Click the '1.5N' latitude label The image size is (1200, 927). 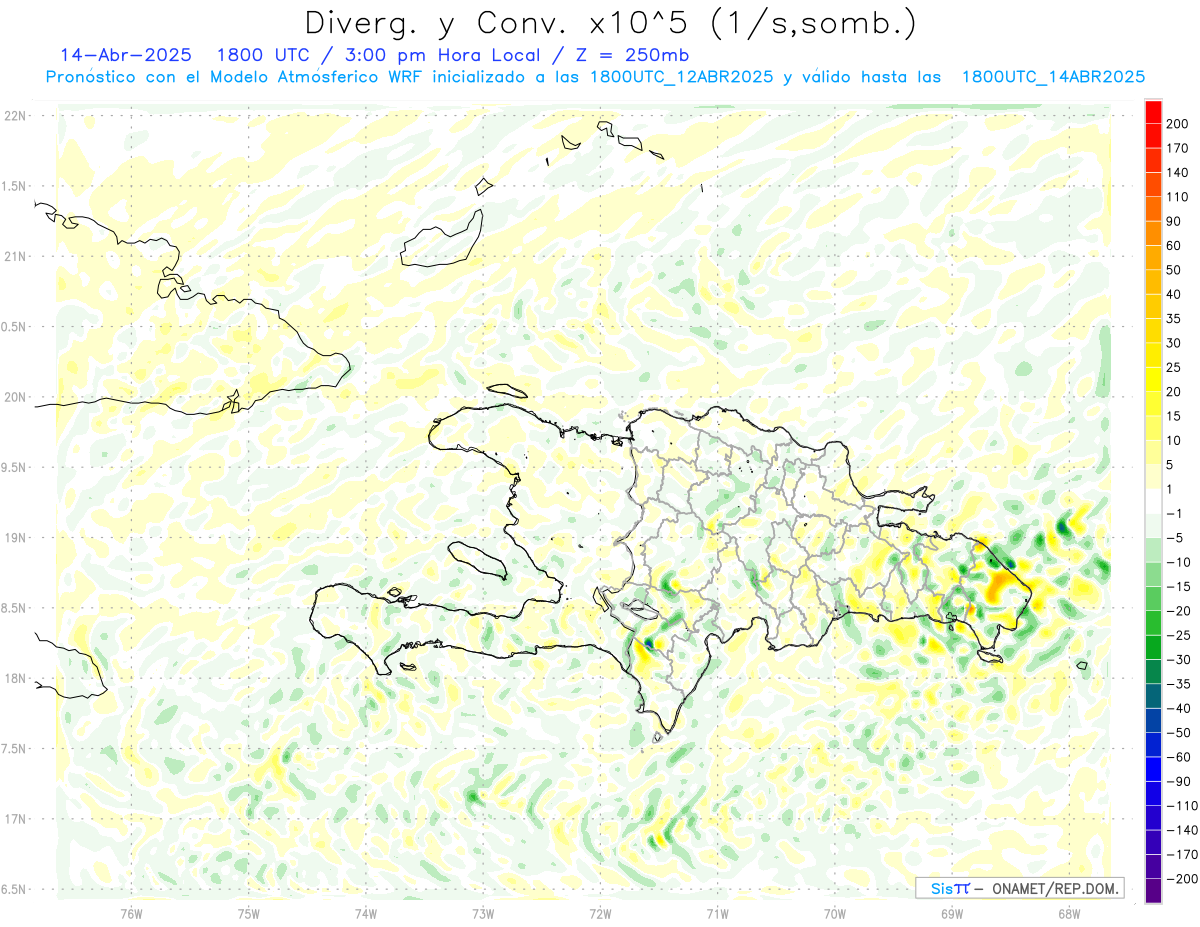pos(14,186)
